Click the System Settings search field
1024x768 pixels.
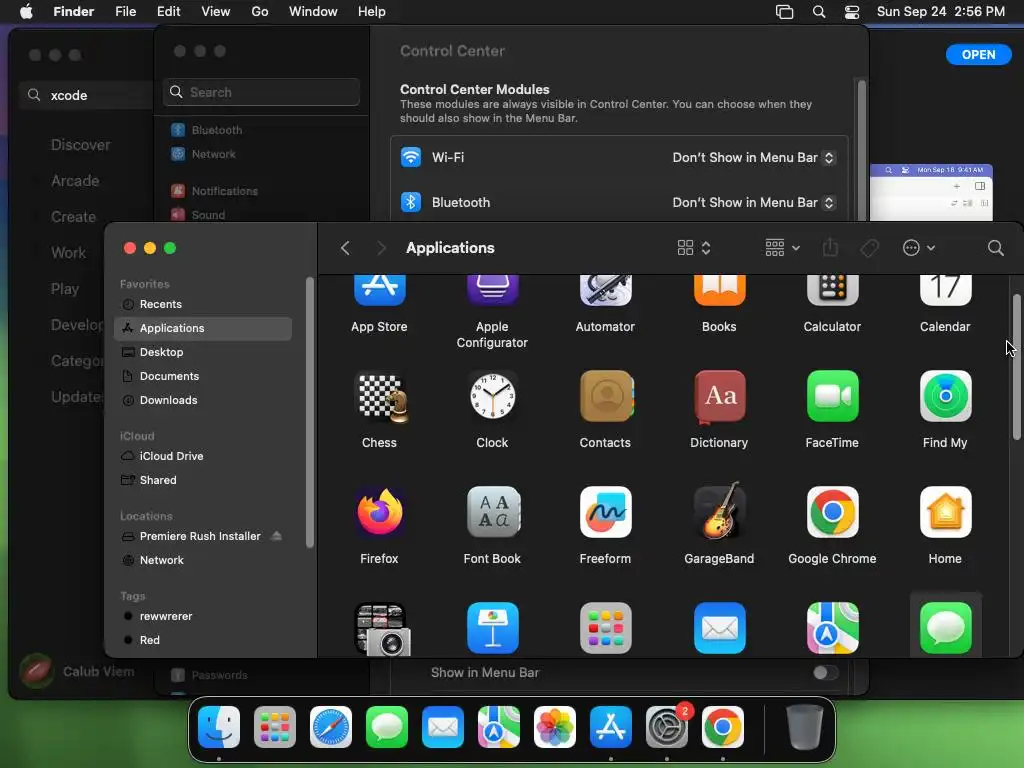click(261, 92)
